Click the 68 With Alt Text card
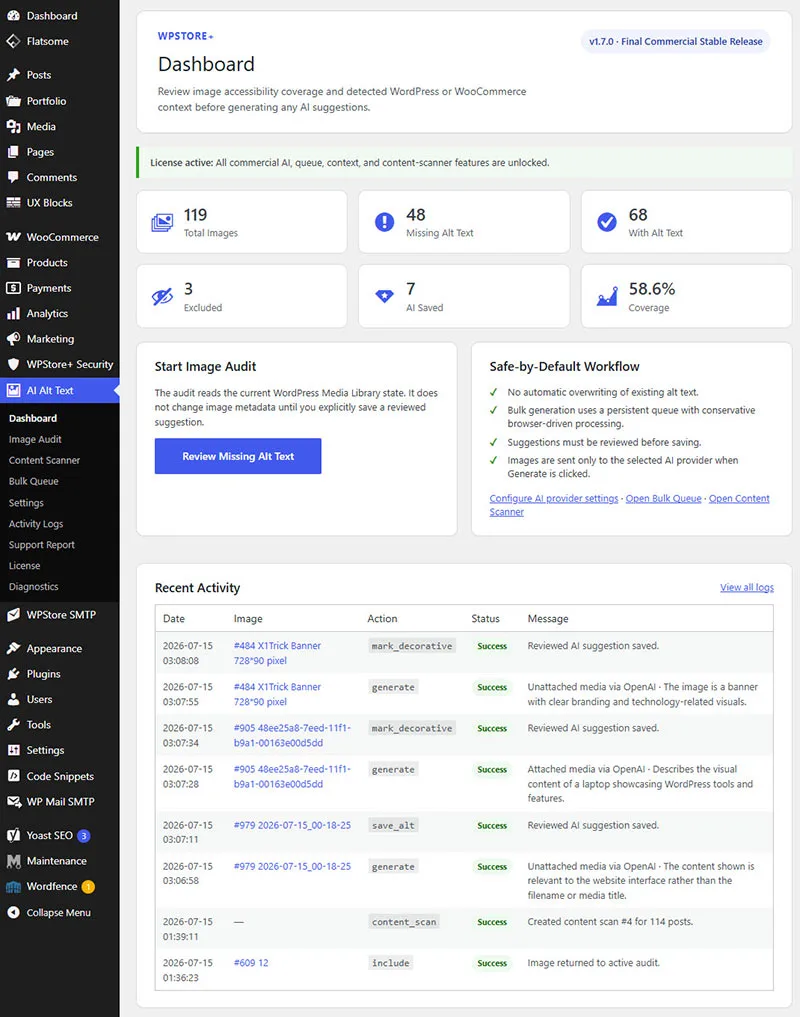The image size is (800, 1017). point(686,222)
